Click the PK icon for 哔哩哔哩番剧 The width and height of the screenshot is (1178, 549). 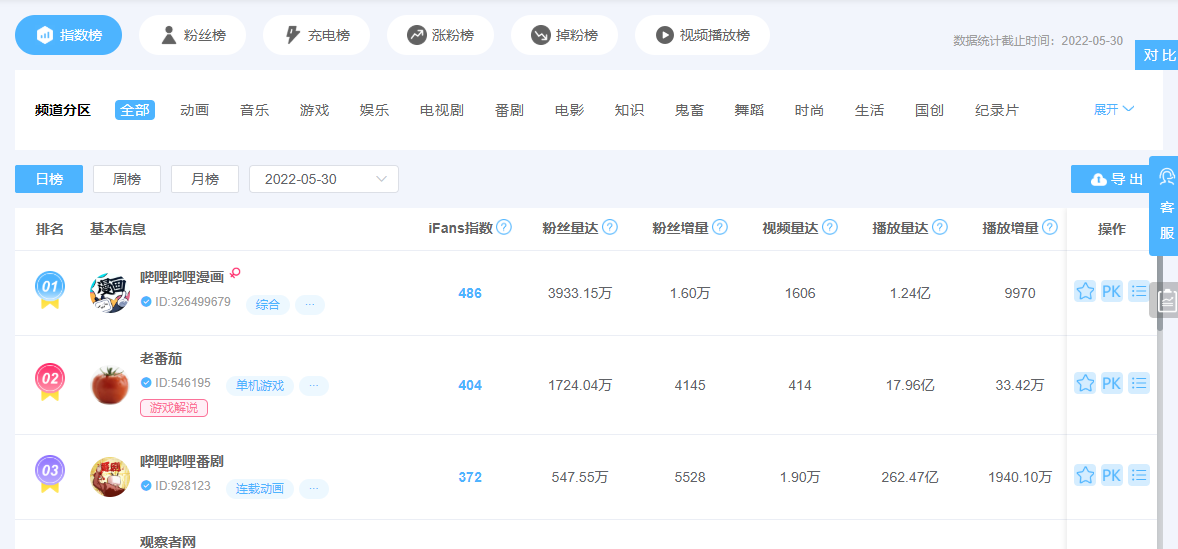1112,475
